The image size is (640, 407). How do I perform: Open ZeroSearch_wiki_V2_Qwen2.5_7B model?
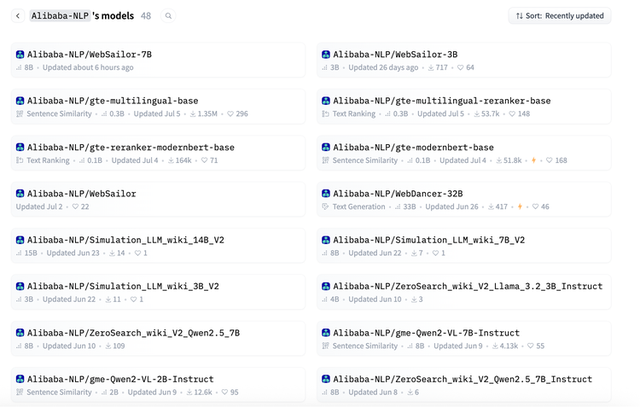coord(158,338)
